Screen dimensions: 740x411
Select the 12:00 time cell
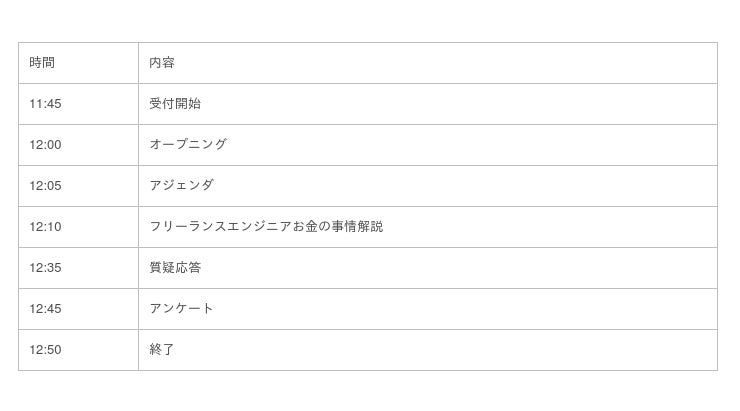[x=45, y=145]
